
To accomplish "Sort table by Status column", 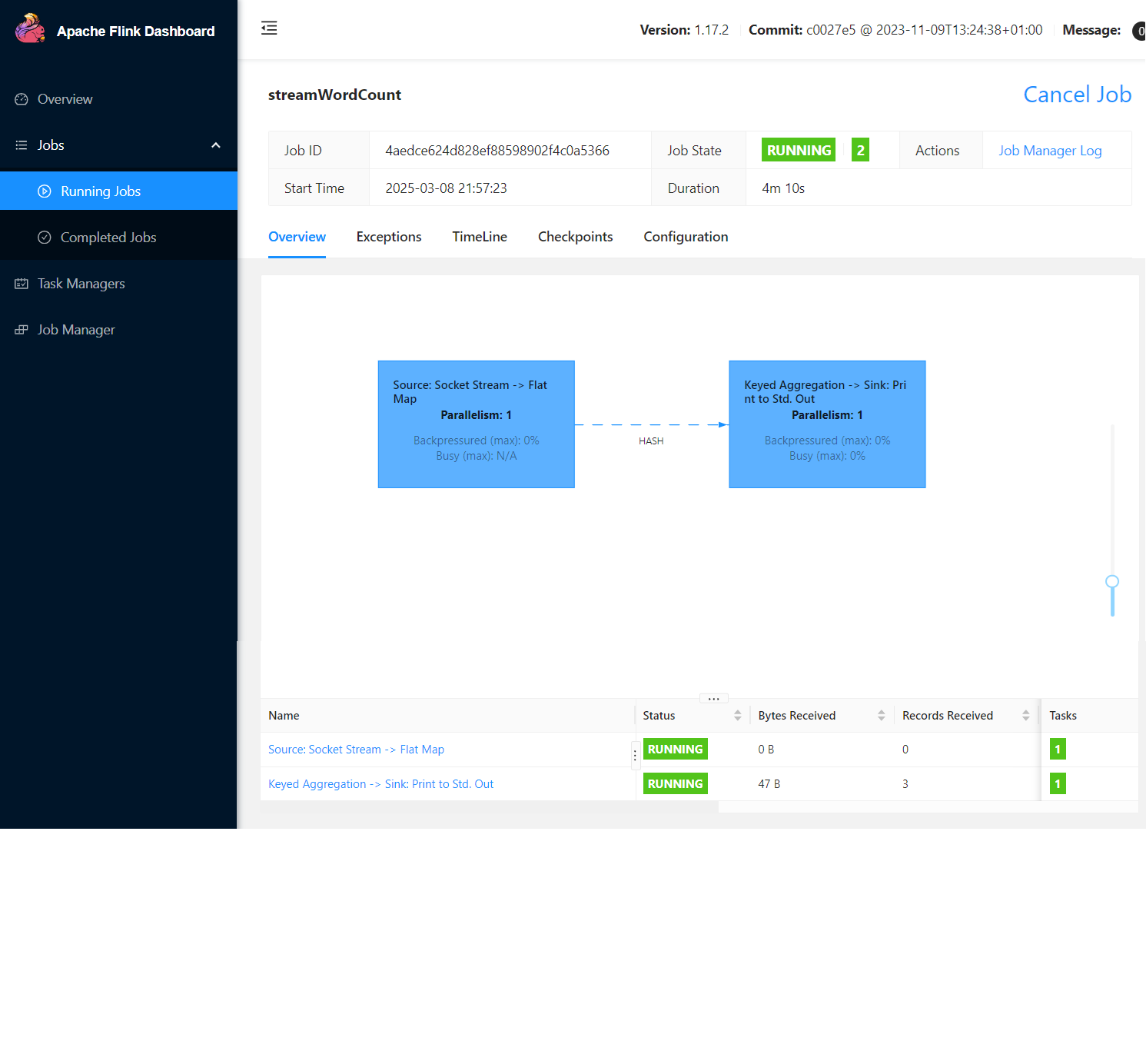I will coord(738,716).
